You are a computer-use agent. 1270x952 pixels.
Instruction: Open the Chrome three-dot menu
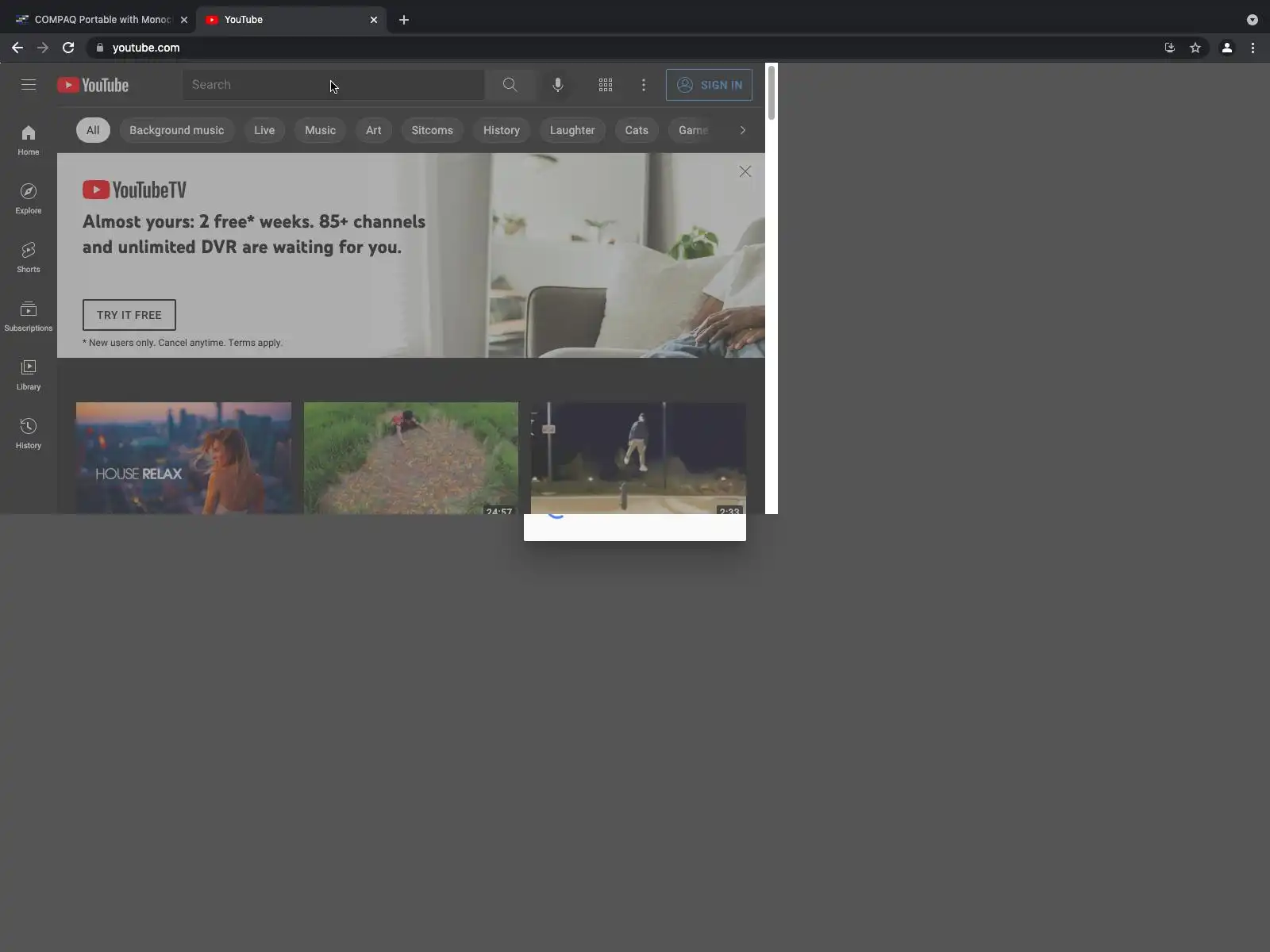click(1253, 48)
